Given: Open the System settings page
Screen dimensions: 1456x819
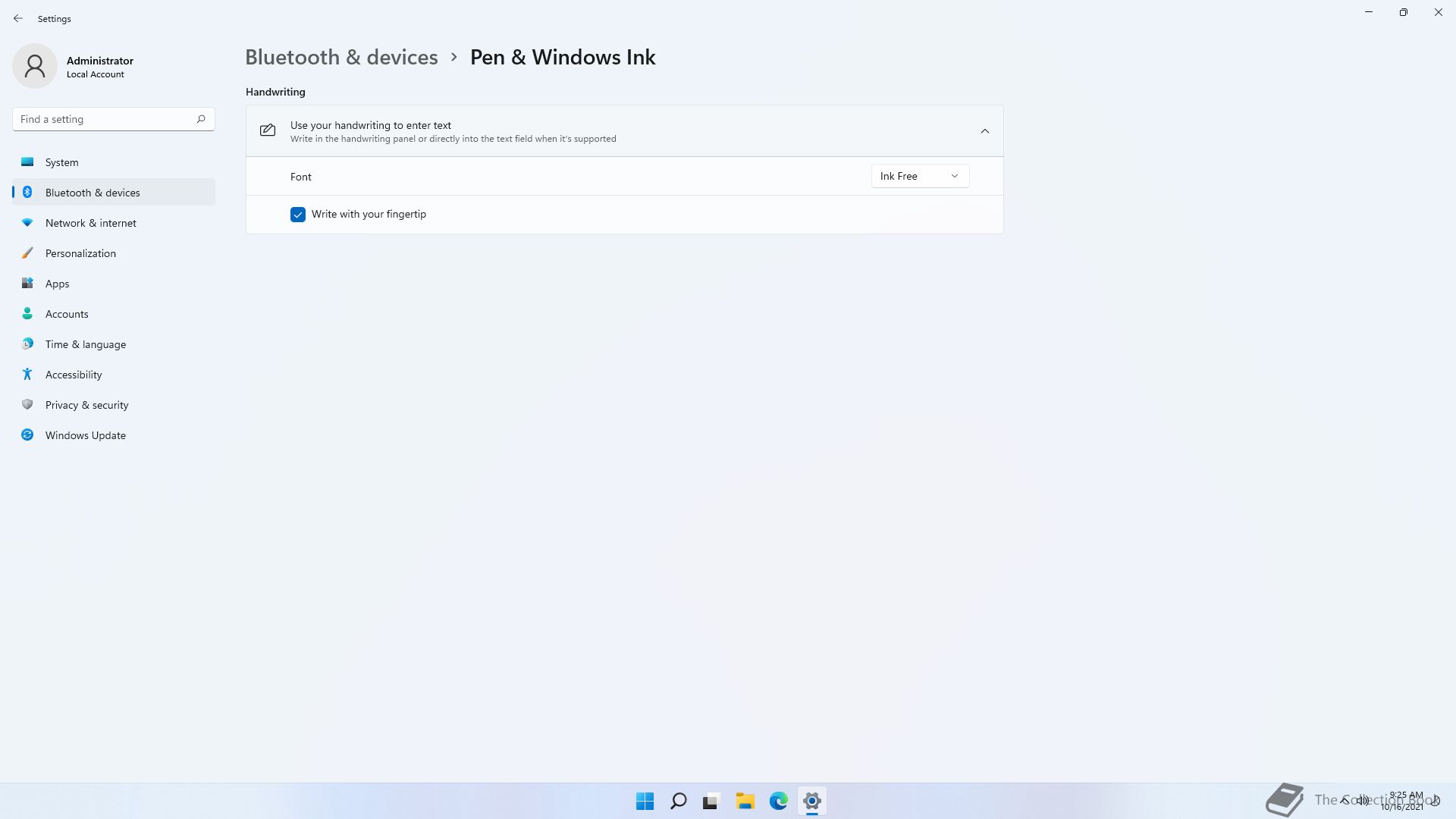Looking at the screenshot, I should 114,162.
